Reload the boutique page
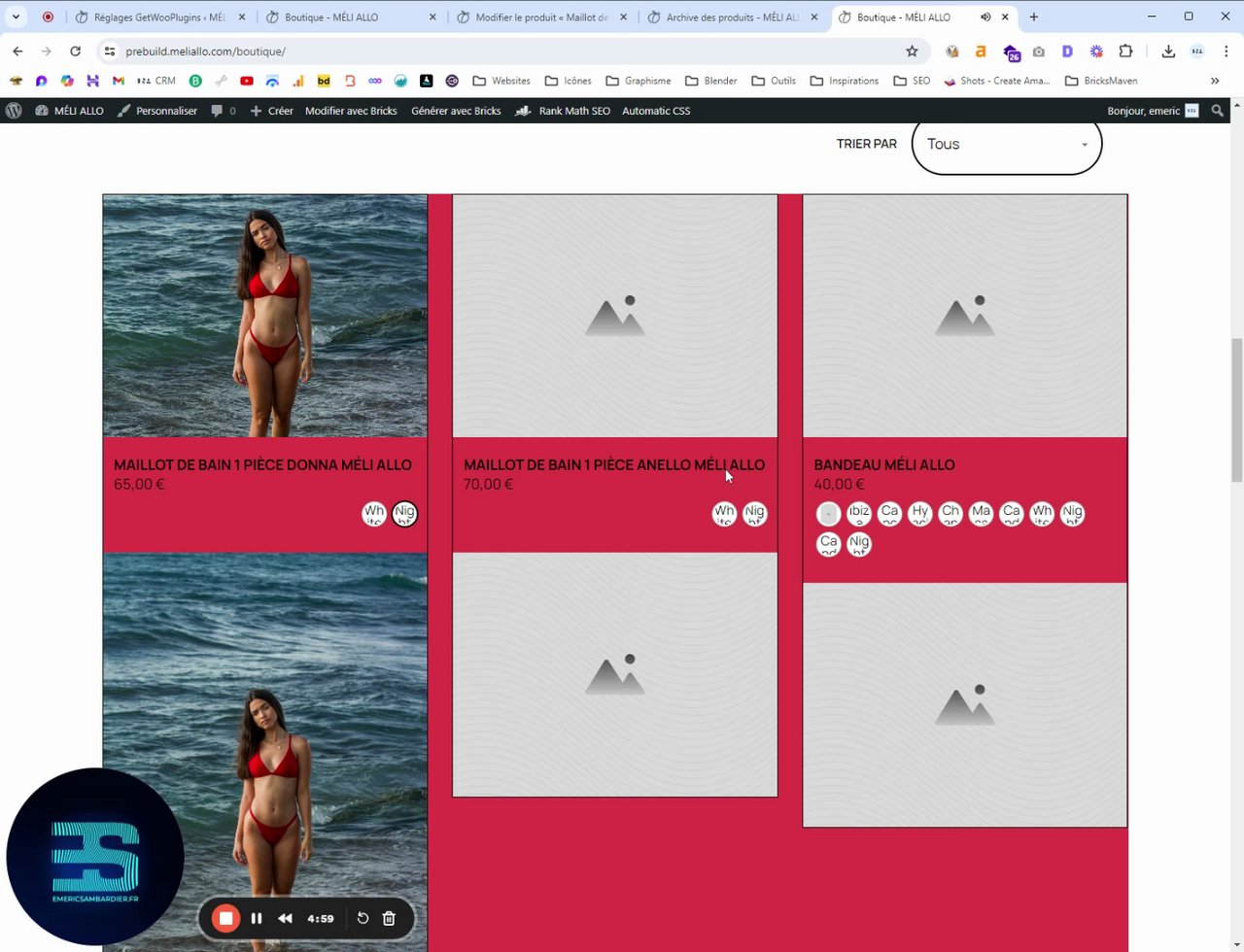 tap(75, 51)
